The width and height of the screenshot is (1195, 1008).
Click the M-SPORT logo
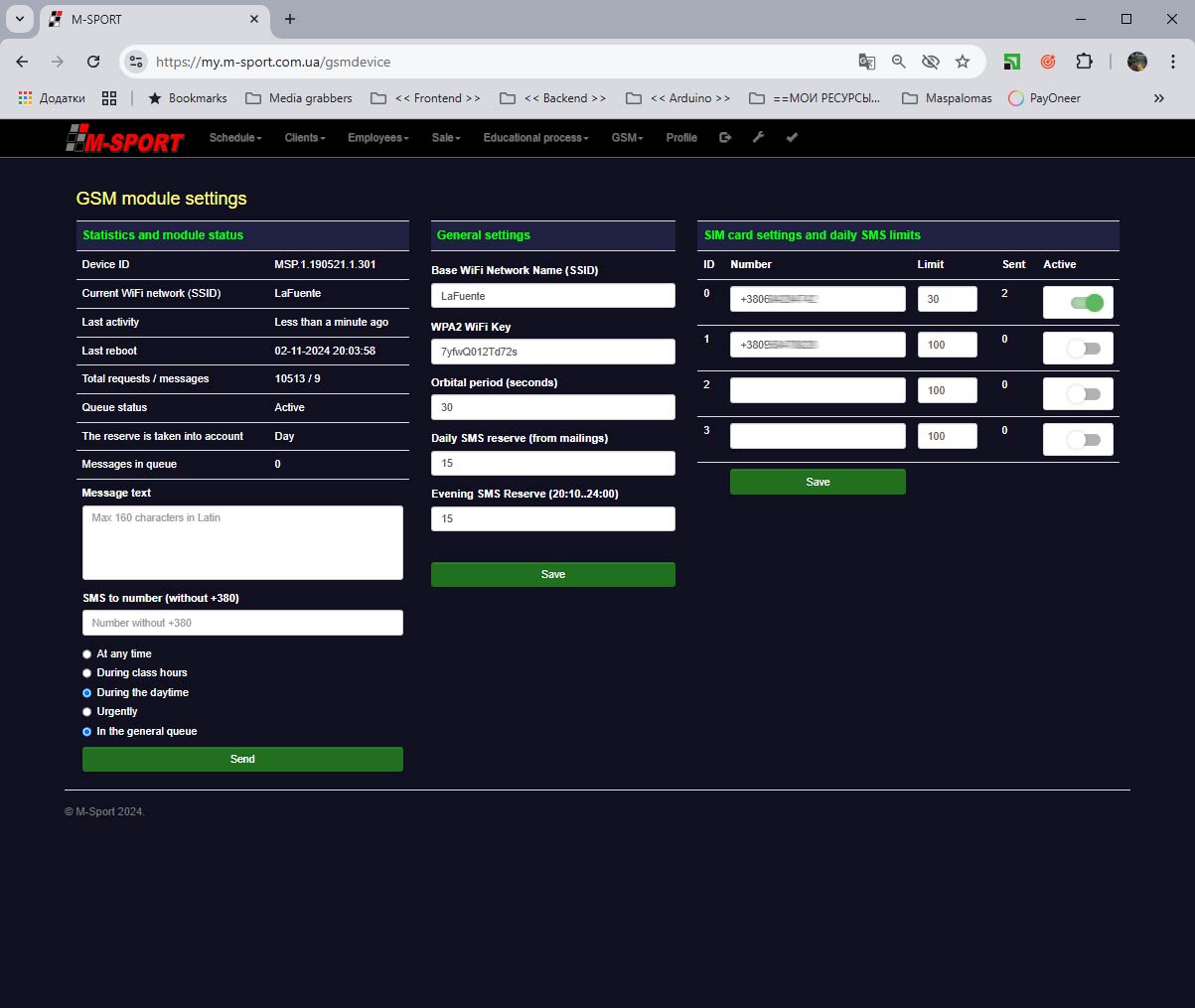(x=125, y=140)
